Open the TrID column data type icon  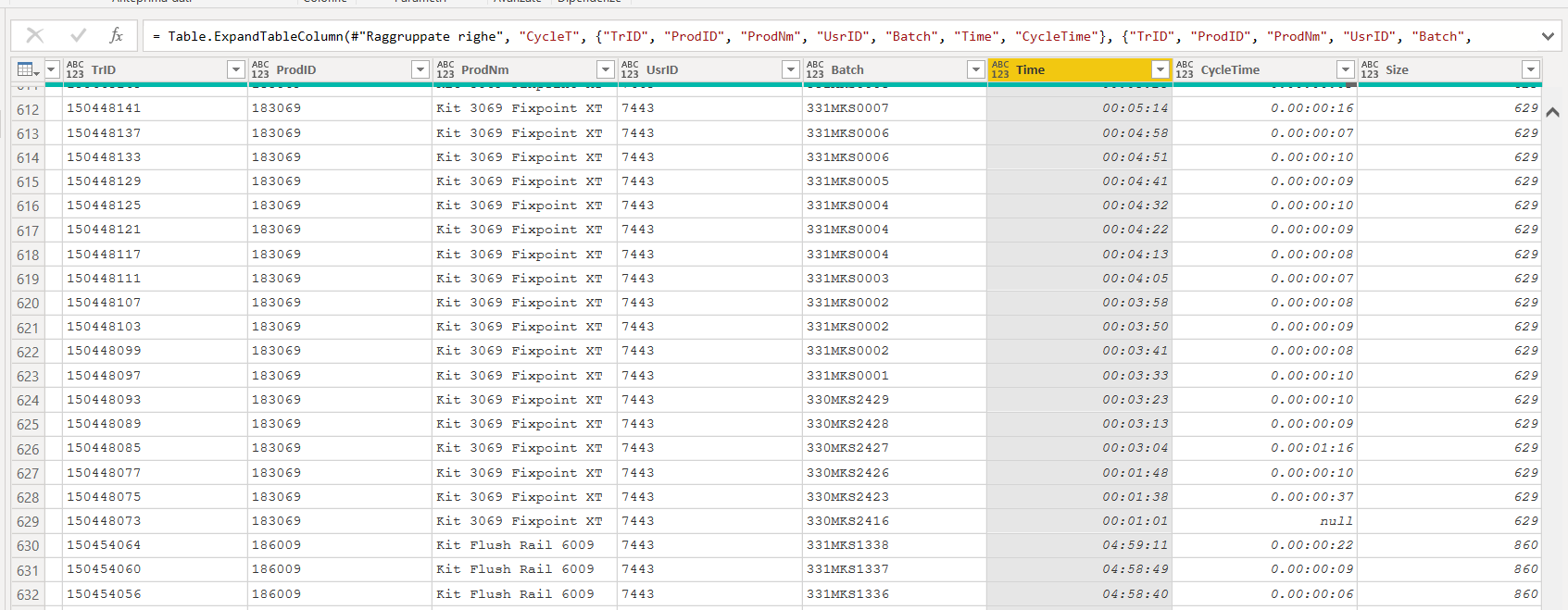tap(75, 69)
